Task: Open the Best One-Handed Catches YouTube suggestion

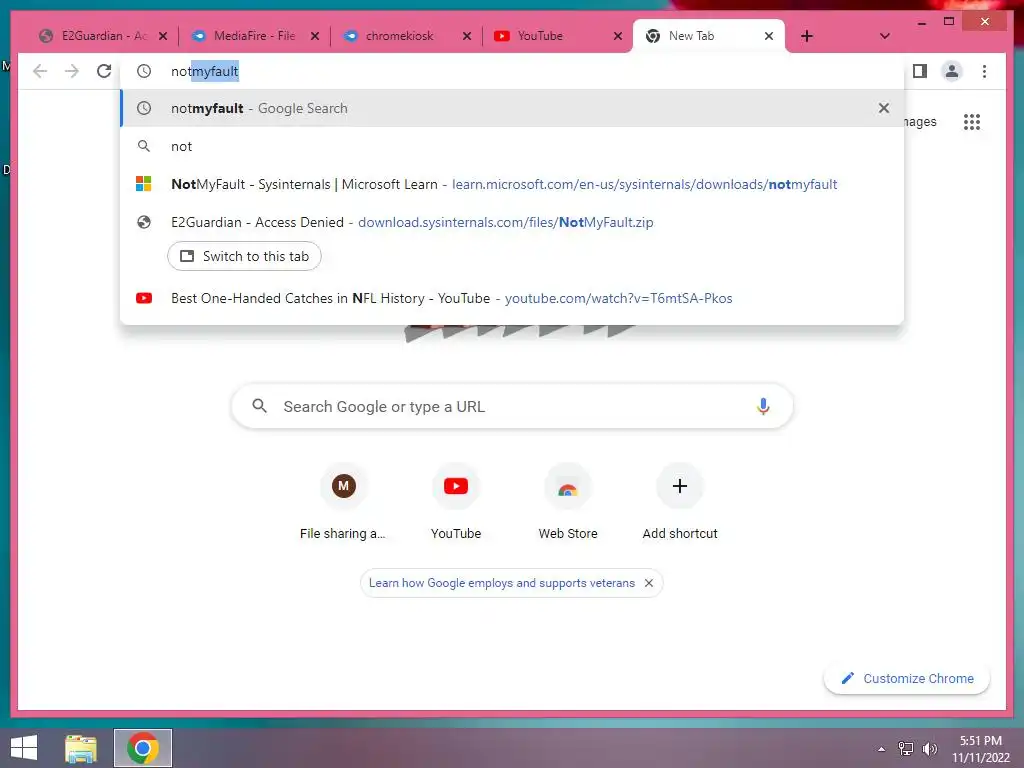Action: [512, 298]
